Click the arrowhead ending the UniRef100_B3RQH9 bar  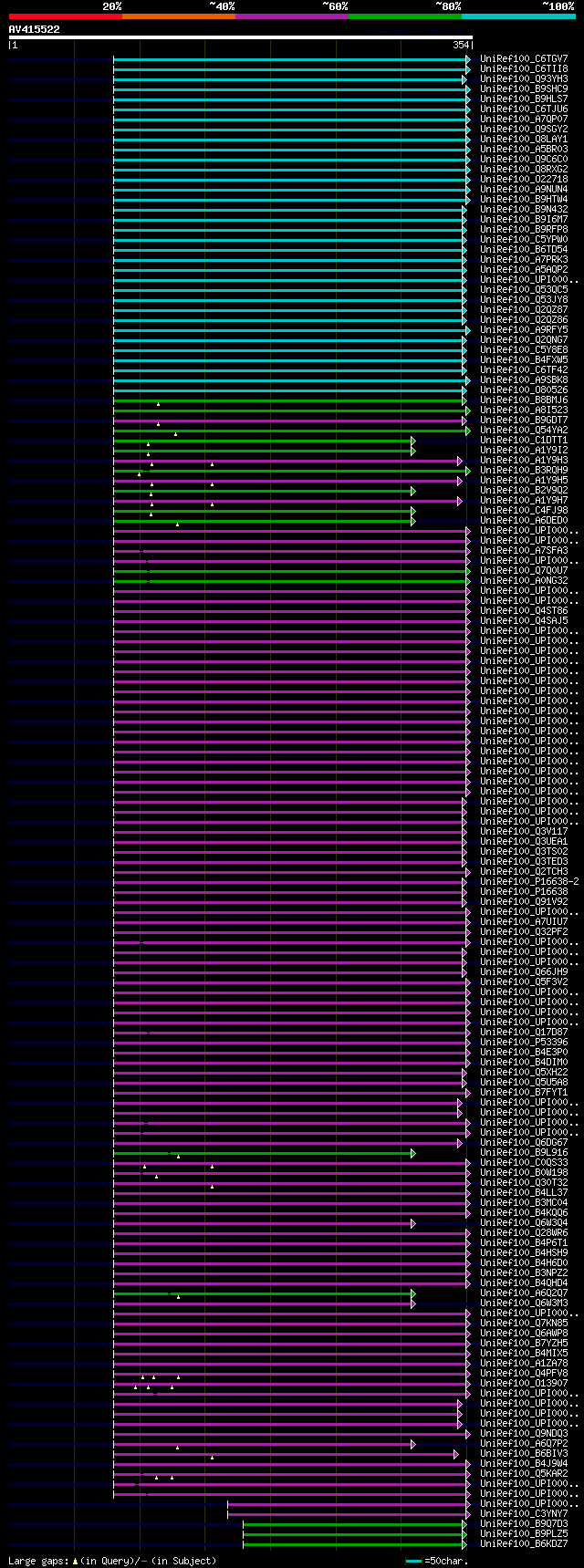tap(468, 471)
